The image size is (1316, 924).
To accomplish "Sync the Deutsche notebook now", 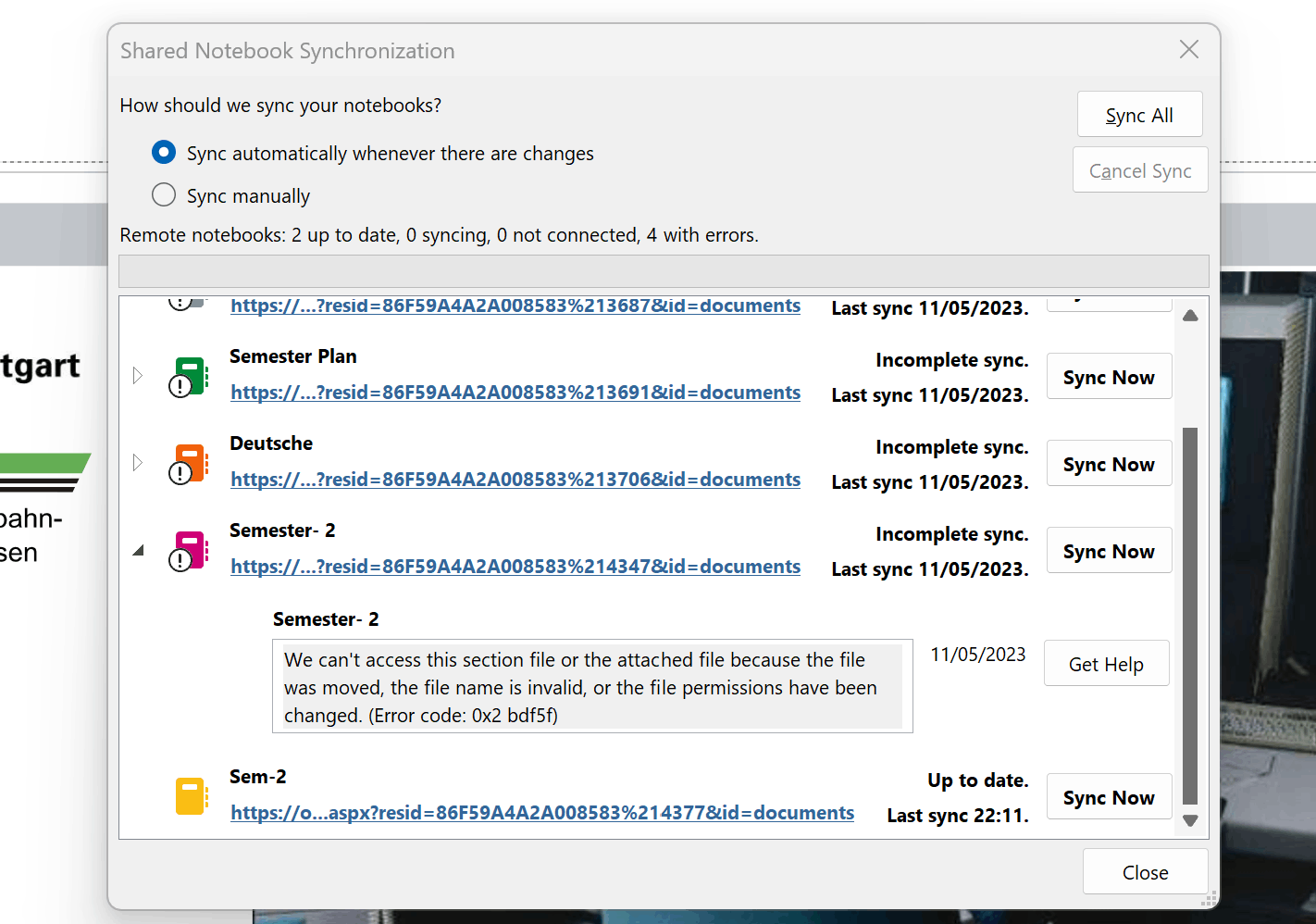I will point(1109,464).
